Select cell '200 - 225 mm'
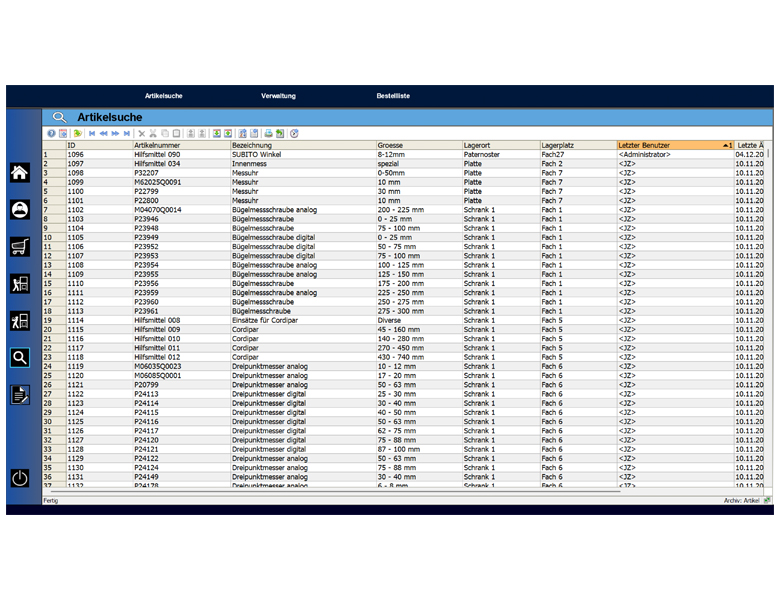Viewport: 780px width, 600px height. click(x=419, y=210)
